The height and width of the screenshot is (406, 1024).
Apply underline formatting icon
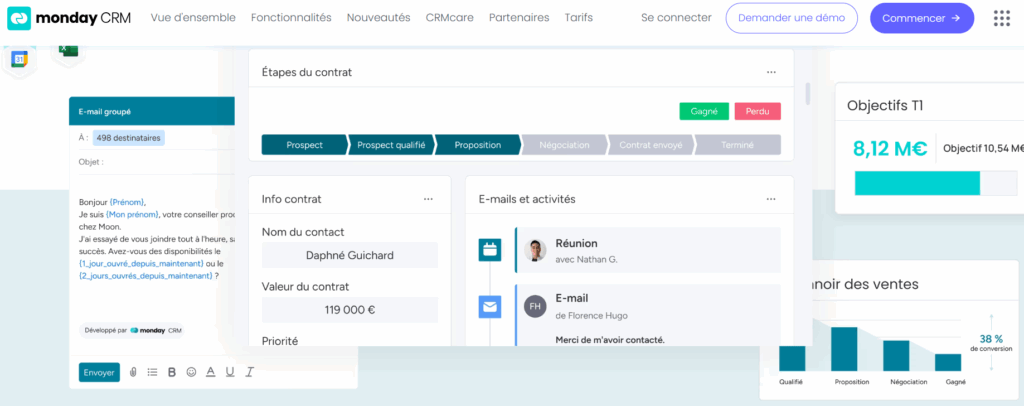point(229,372)
